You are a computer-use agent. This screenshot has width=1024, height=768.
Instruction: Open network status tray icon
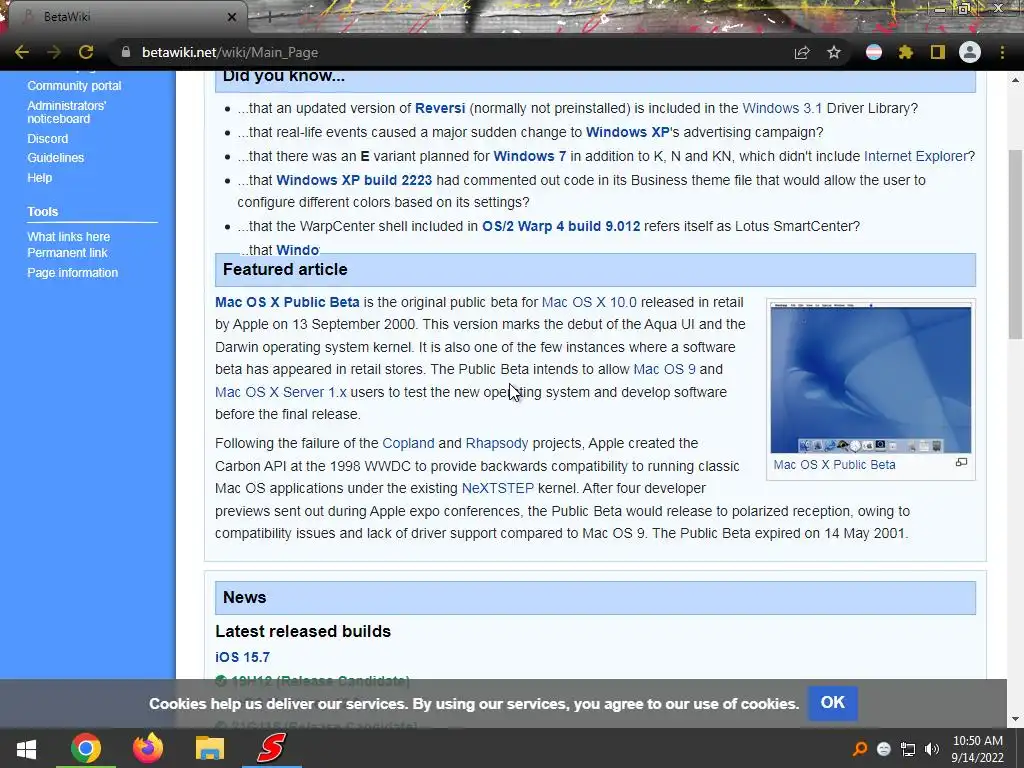[x=908, y=749]
